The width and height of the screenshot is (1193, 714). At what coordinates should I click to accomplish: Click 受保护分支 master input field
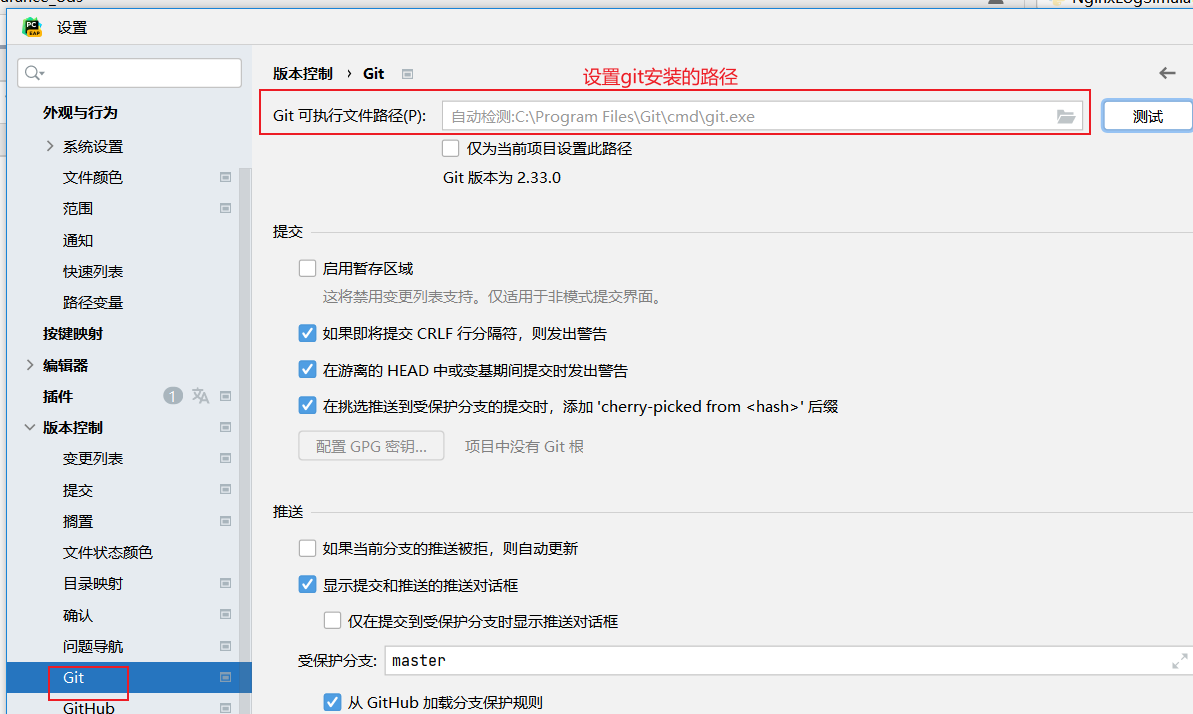point(787,661)
